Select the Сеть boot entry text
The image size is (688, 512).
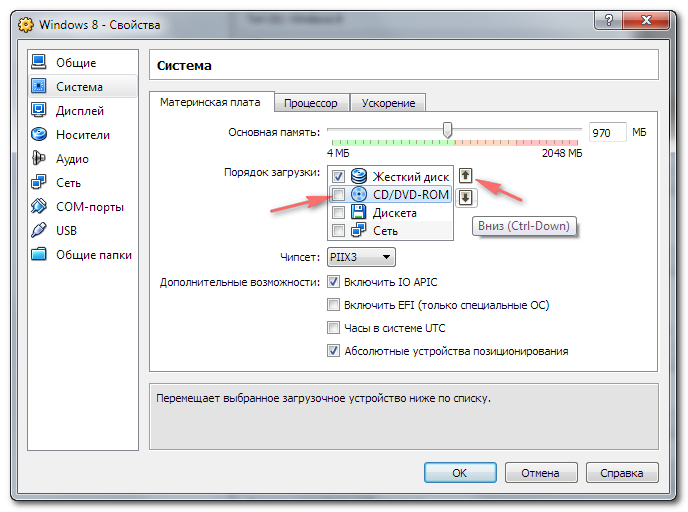pyautogui.click(x=385, y=231)
